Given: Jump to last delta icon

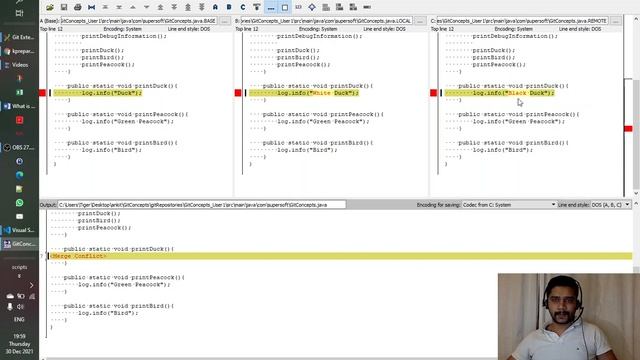Looking at the screenshot, I should tap(119, 7).
